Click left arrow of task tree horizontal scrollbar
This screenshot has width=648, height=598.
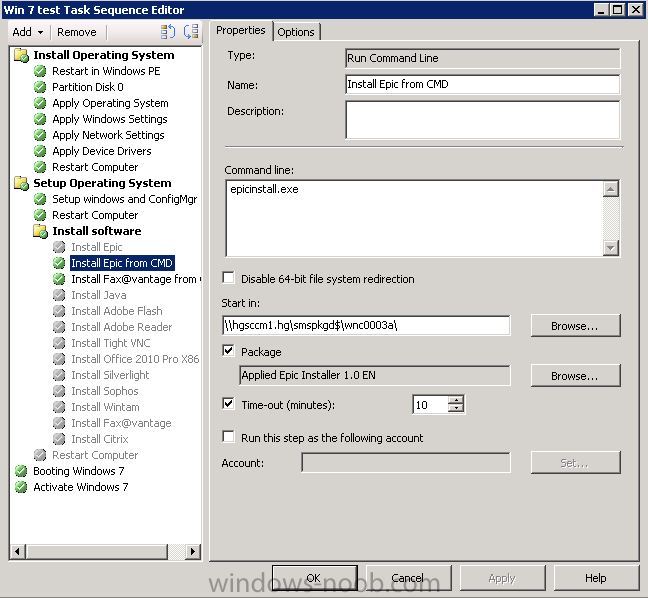coord(17,551)
